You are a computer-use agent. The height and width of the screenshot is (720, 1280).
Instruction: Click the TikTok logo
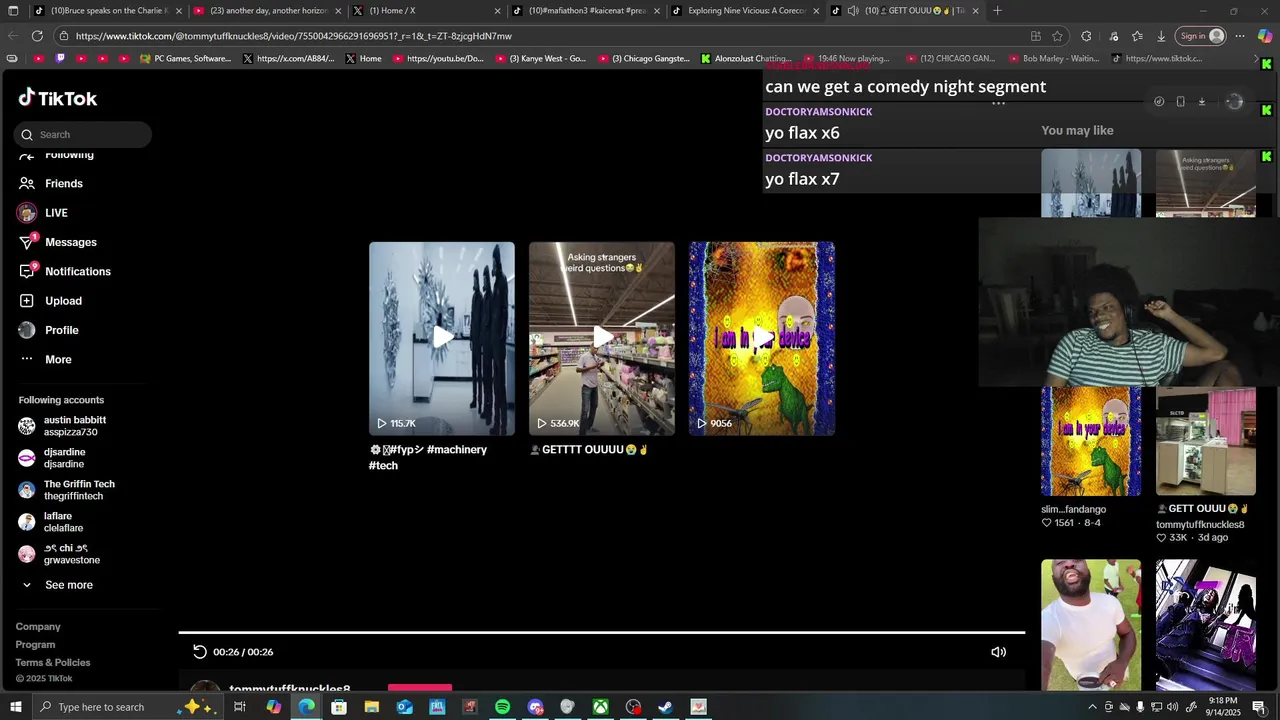(57, 98)
